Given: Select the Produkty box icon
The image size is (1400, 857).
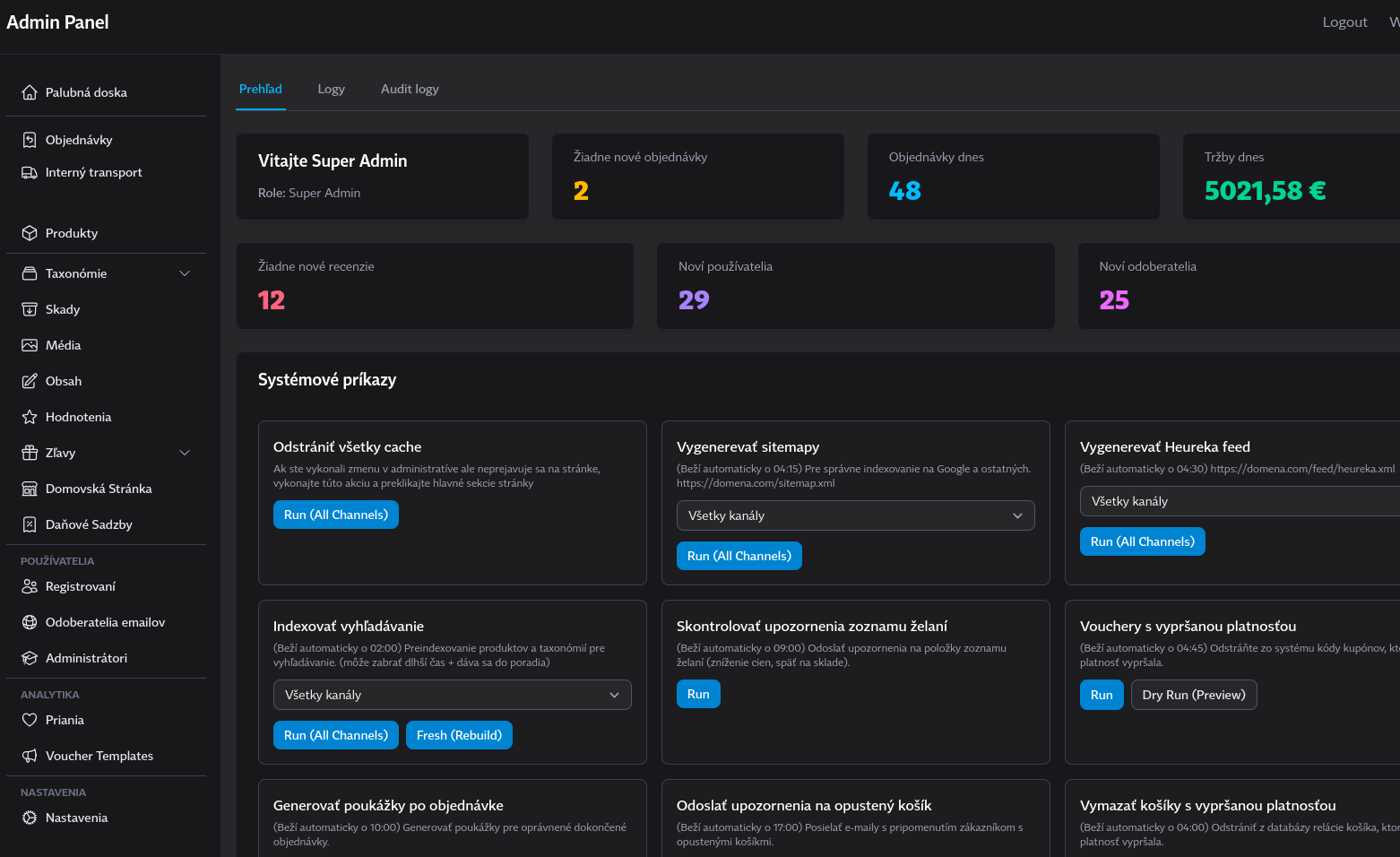Looking at the screenshot, I should pos(30,233).
